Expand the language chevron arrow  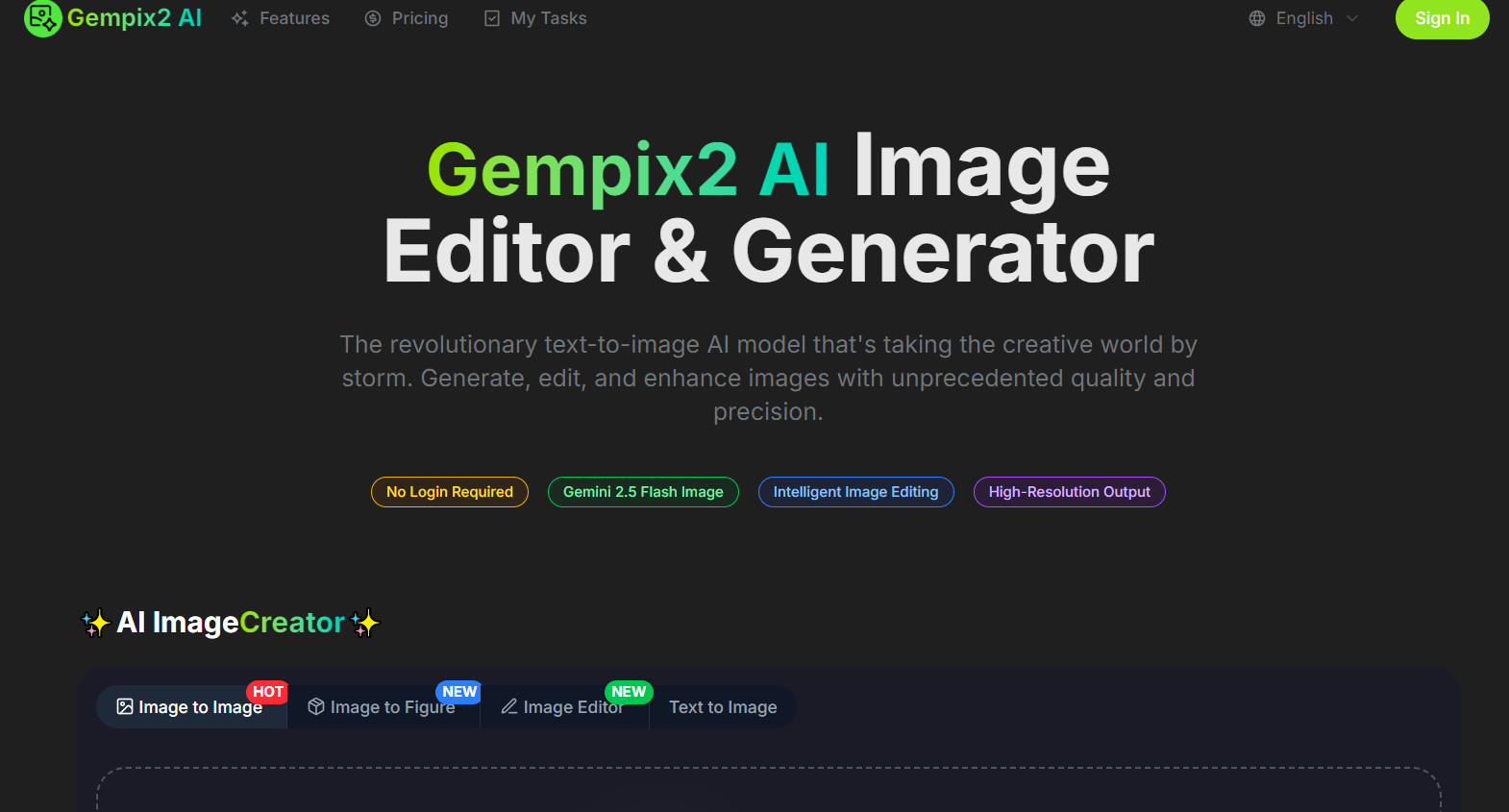(1352, 18)
